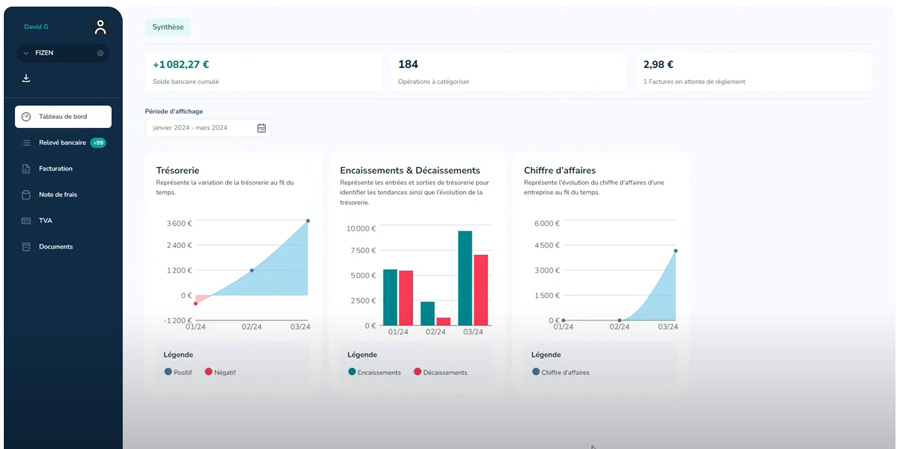This screenshot has width=900, height=449.
Task: Open the calendar icon in period field
Action: point(261,128)
